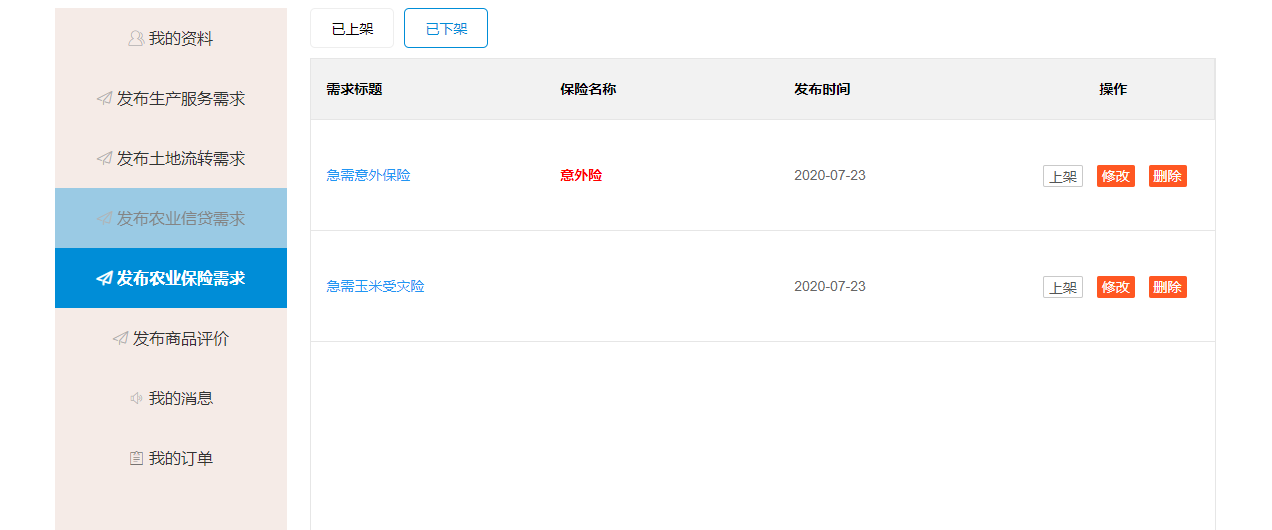Open the 急需意外保险 requirement link
Viewport: 1272px width, 530px height.
click(x=368, y=176)
